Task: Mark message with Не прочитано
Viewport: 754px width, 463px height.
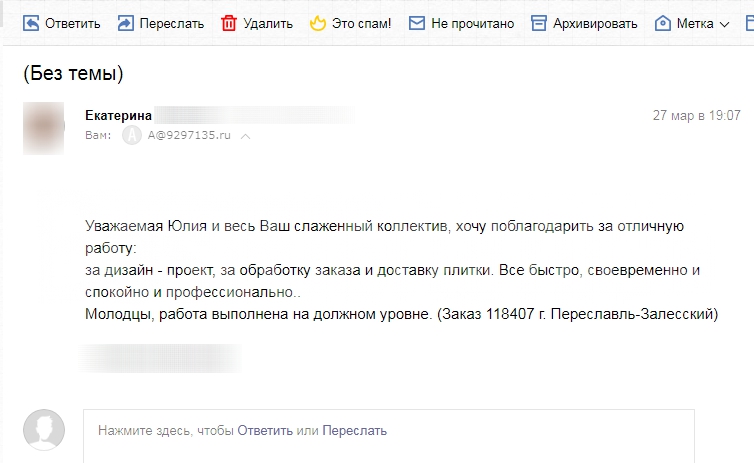Action: (473, 24)
